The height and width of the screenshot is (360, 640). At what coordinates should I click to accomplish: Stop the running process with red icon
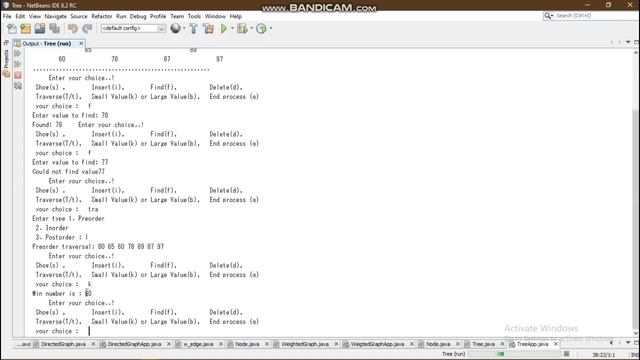18,75
